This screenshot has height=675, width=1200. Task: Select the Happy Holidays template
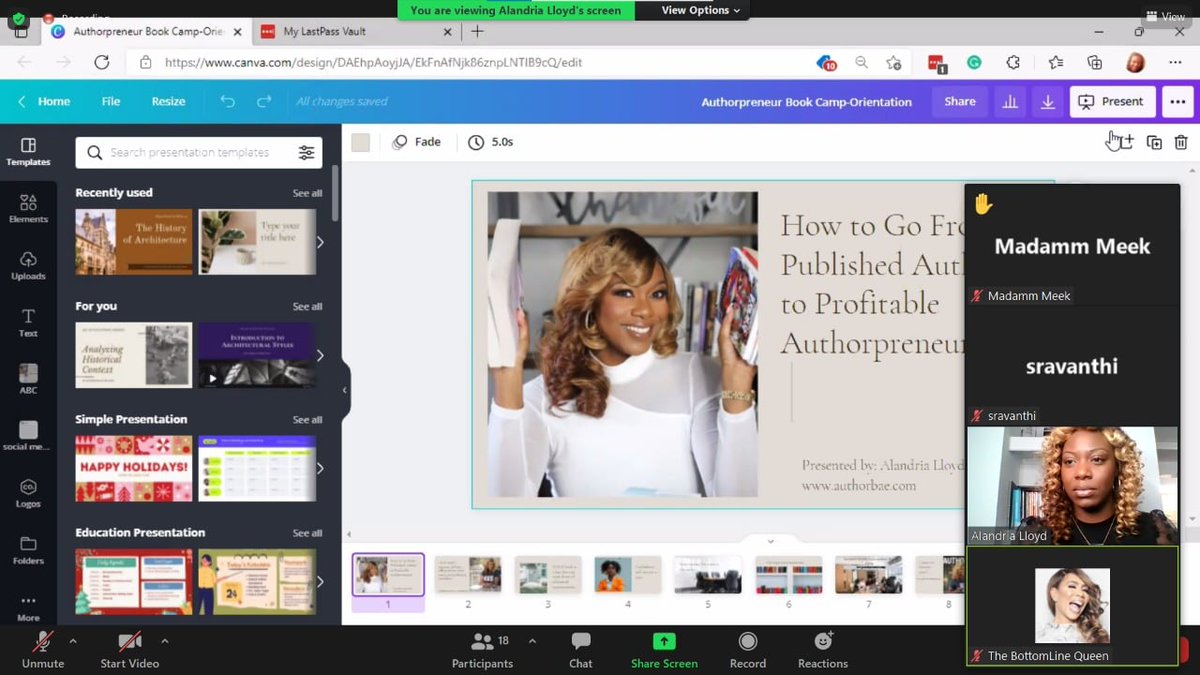133,468
